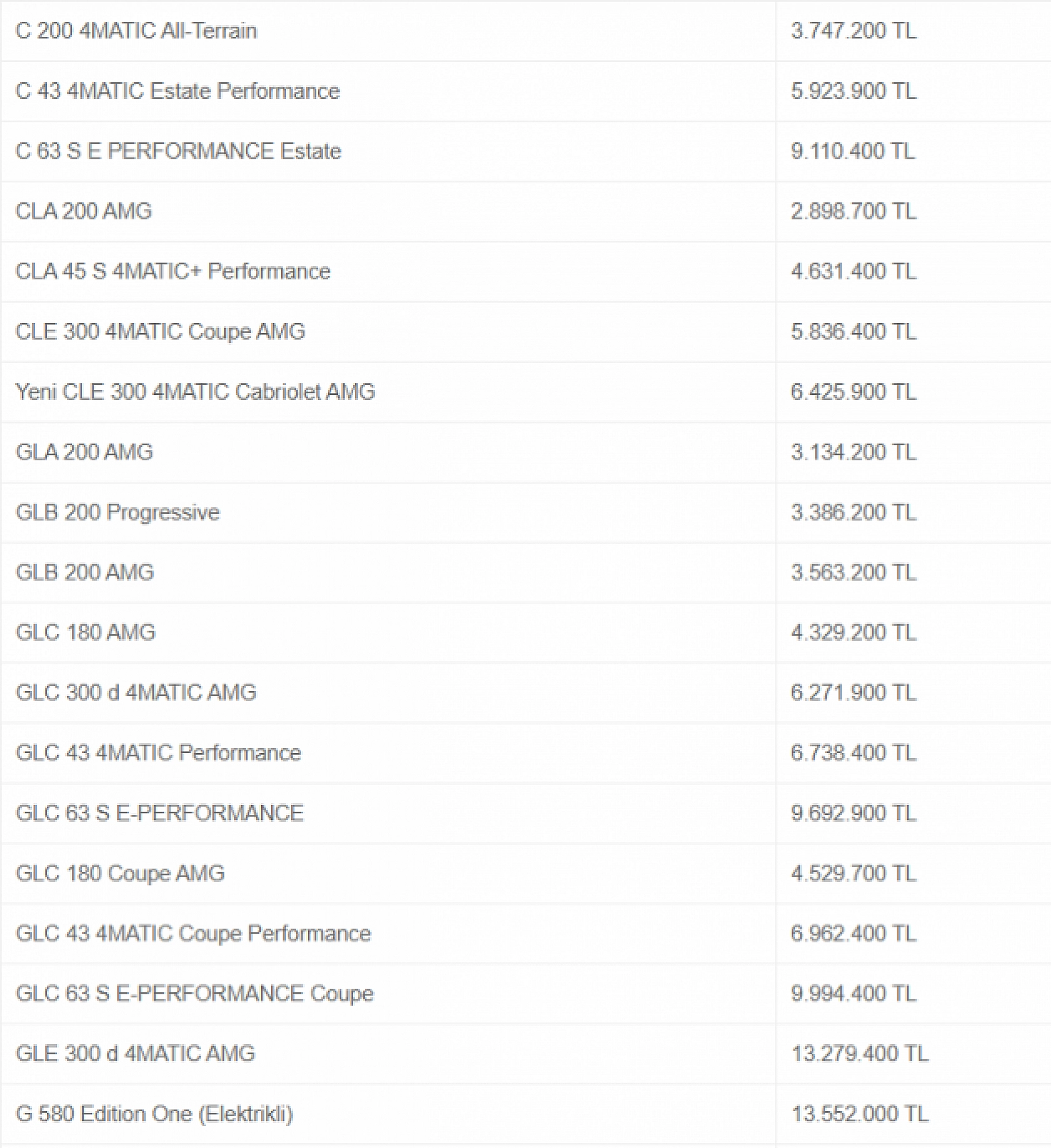Click the 5.836.400 TL price
Image resolution: width=1051 pixels, height=1148 pixels.
tap(854, 331)
